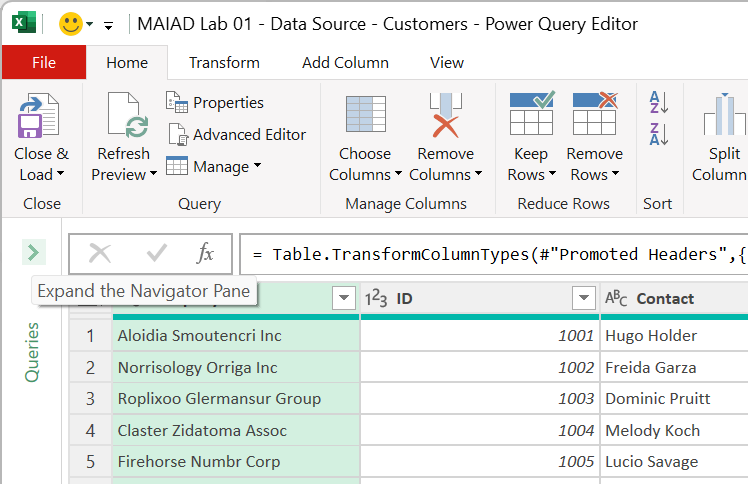Screen dimensions: 748x484
Task: Open the Manage query dropdown
Action: click(x=214, y=166)
